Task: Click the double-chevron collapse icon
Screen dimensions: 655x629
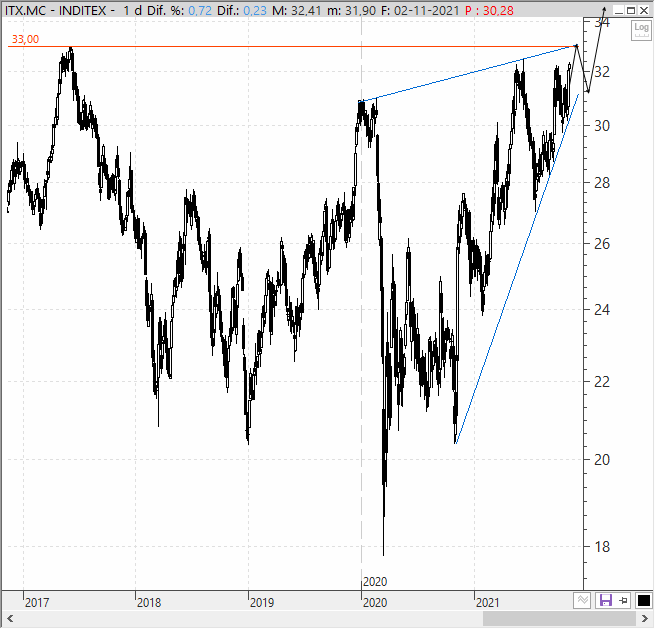Action: (582, 601)
